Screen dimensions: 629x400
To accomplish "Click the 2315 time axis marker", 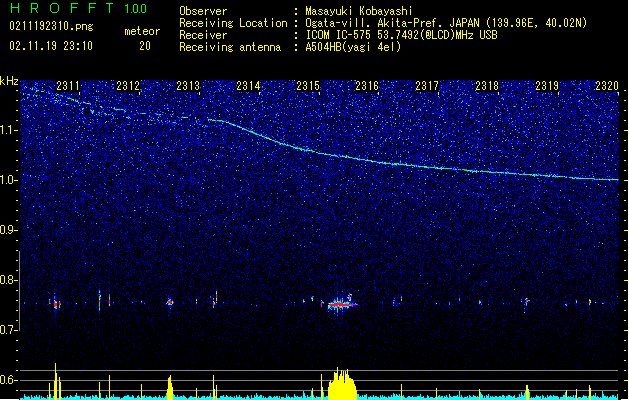I will click(x=308, y=85).
